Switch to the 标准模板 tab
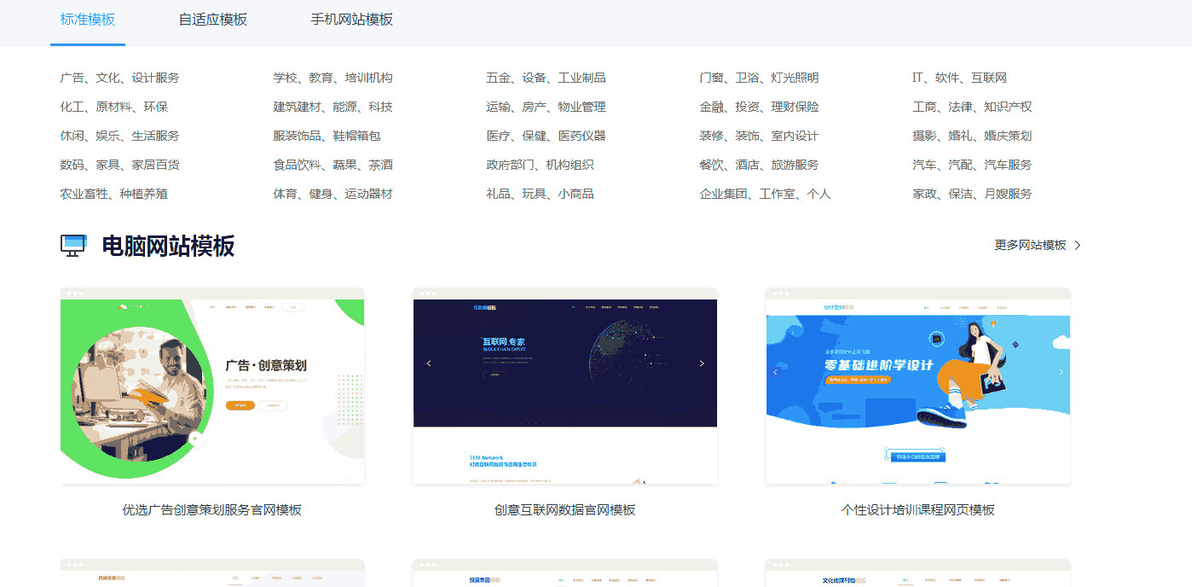The height and width of the screenshot is (587, 1192). [87, 20]
